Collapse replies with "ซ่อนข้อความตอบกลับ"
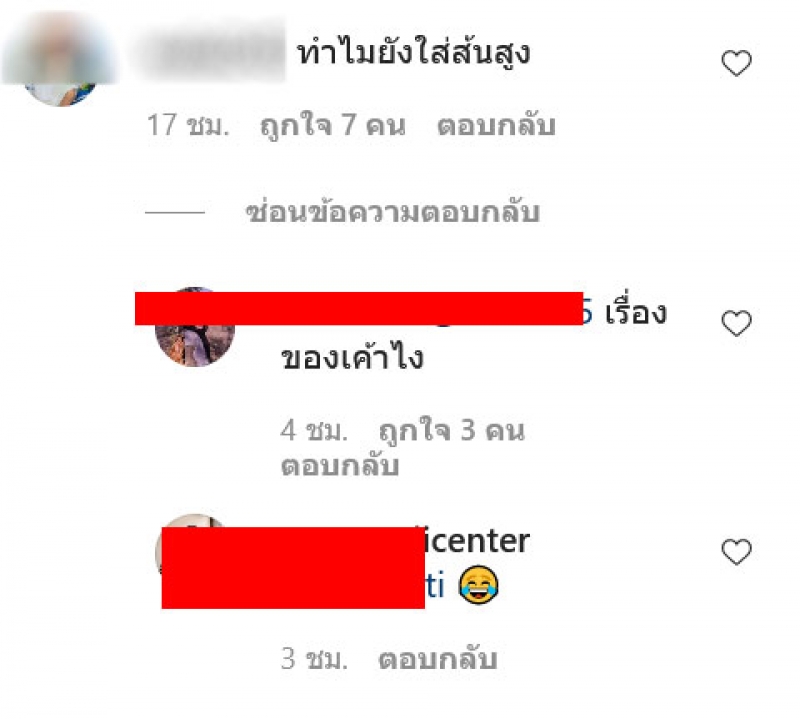This screenshot has width=800, height=719. point(392,212)
